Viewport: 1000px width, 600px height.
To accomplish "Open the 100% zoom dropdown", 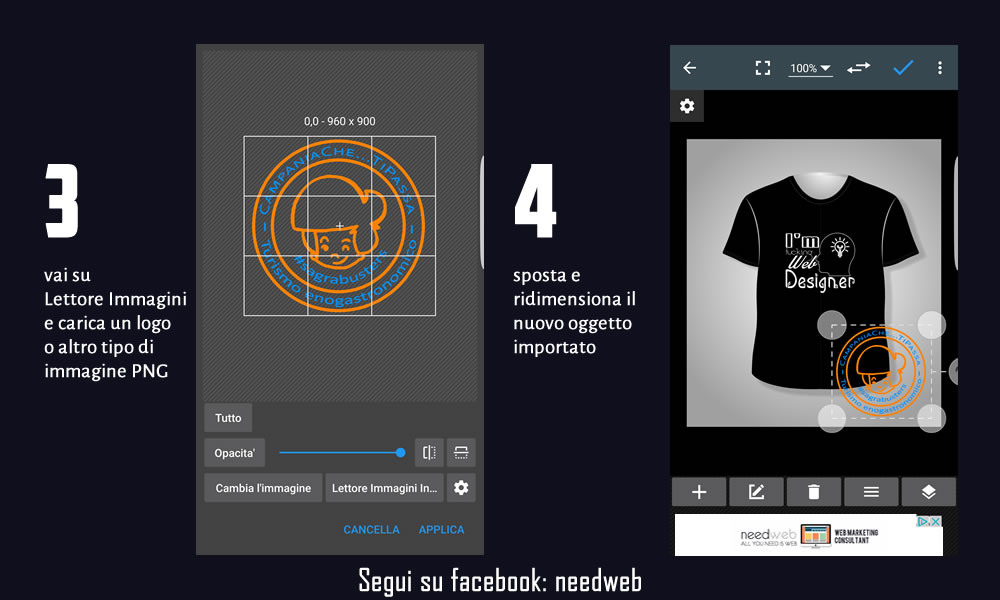I will tap(810, 68).
